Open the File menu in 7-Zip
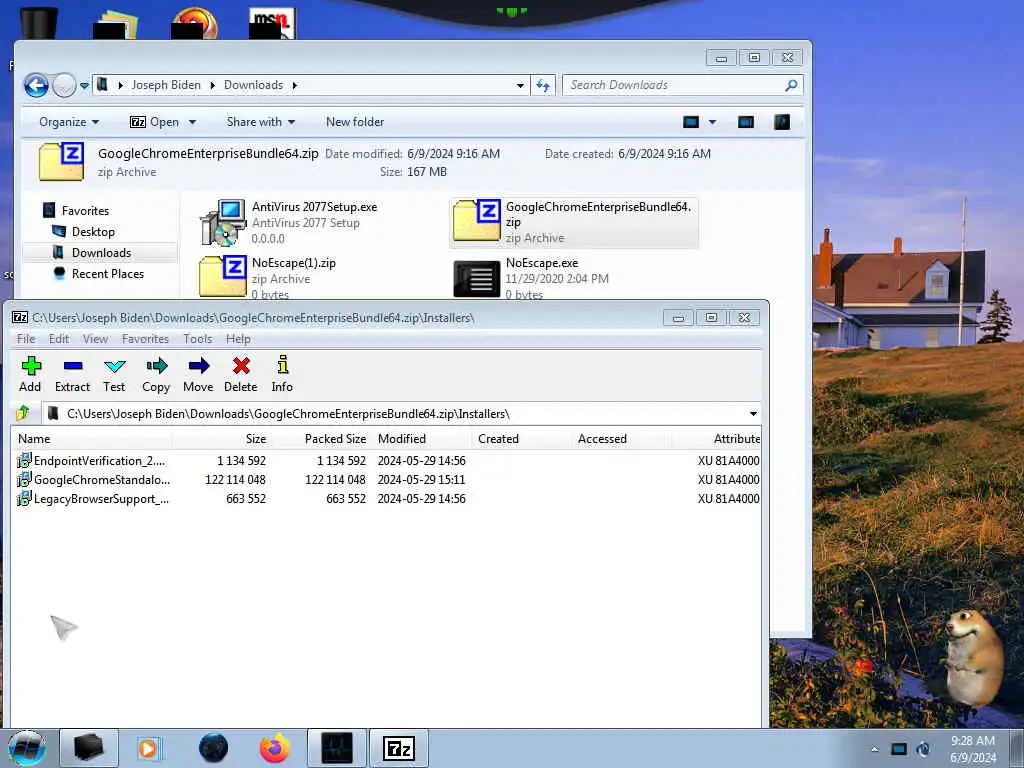This screenshot has width=1024, height=768. click(26, 338)
